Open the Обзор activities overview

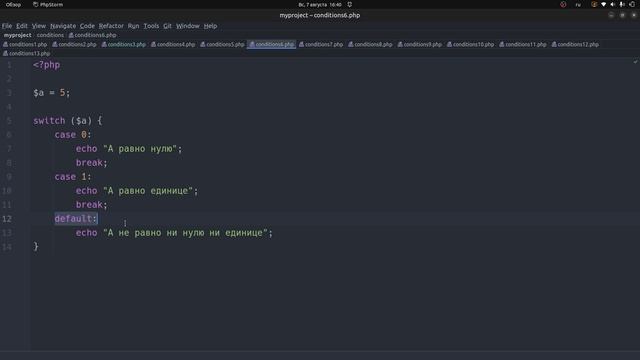point(13,4)
